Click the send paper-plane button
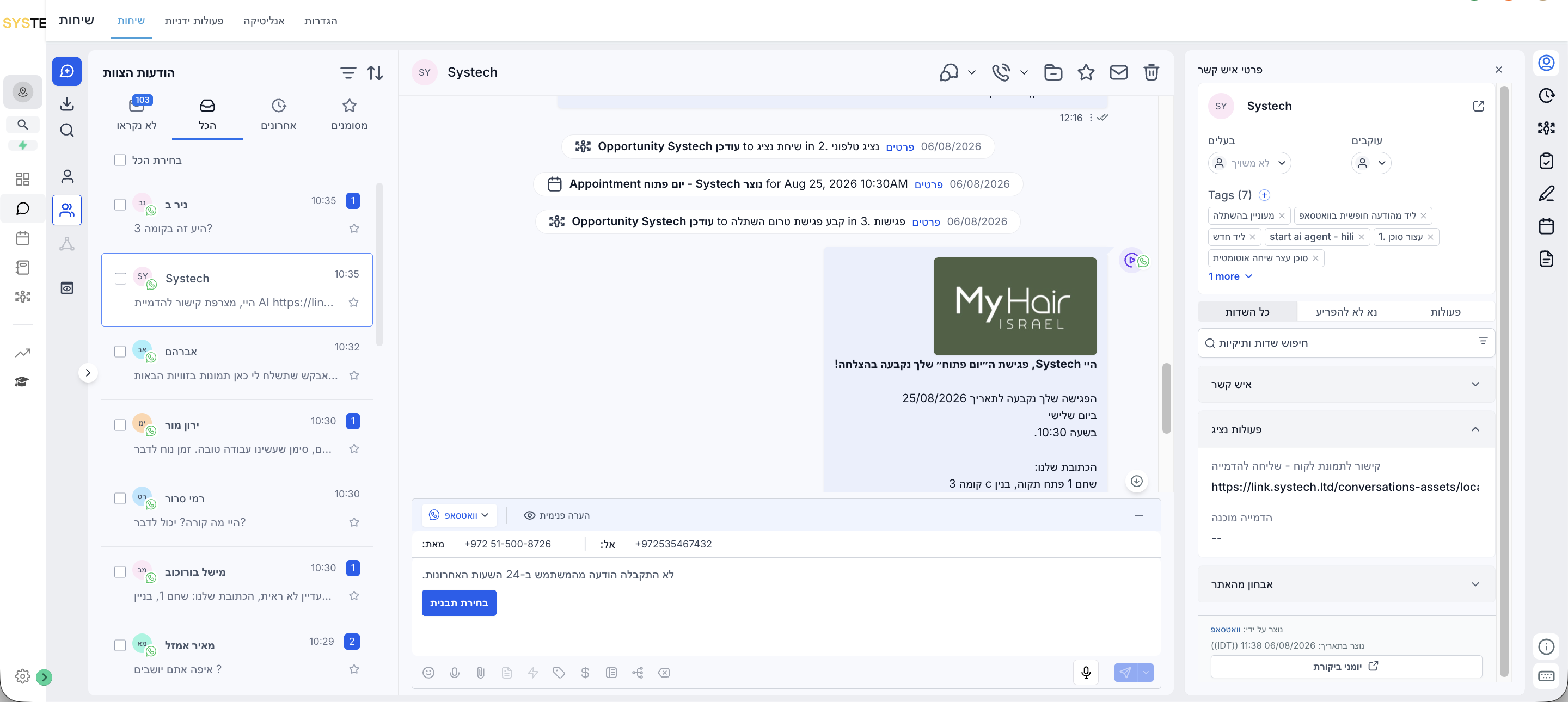Viewport: 1568px width, 702px height. [x=1125, y=672]
